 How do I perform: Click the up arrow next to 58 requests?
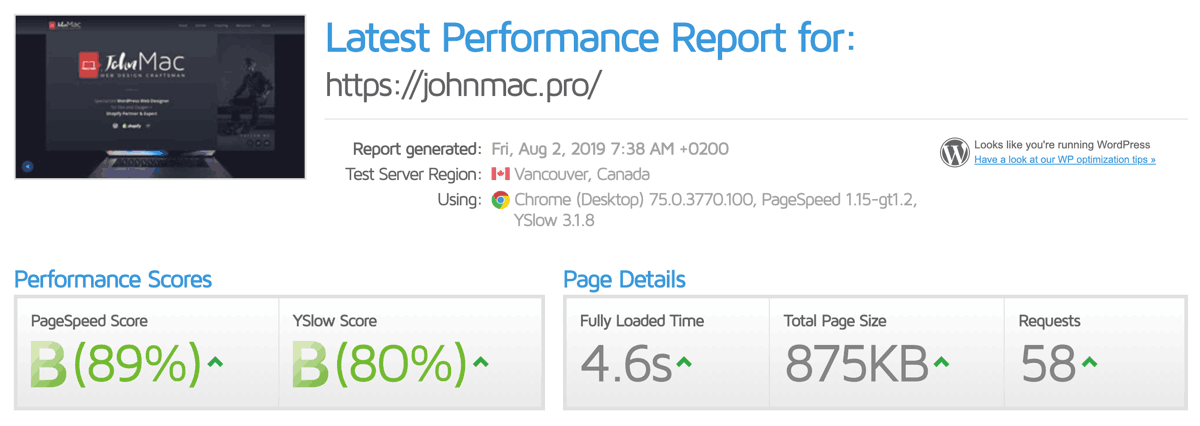coord(1089,362)
